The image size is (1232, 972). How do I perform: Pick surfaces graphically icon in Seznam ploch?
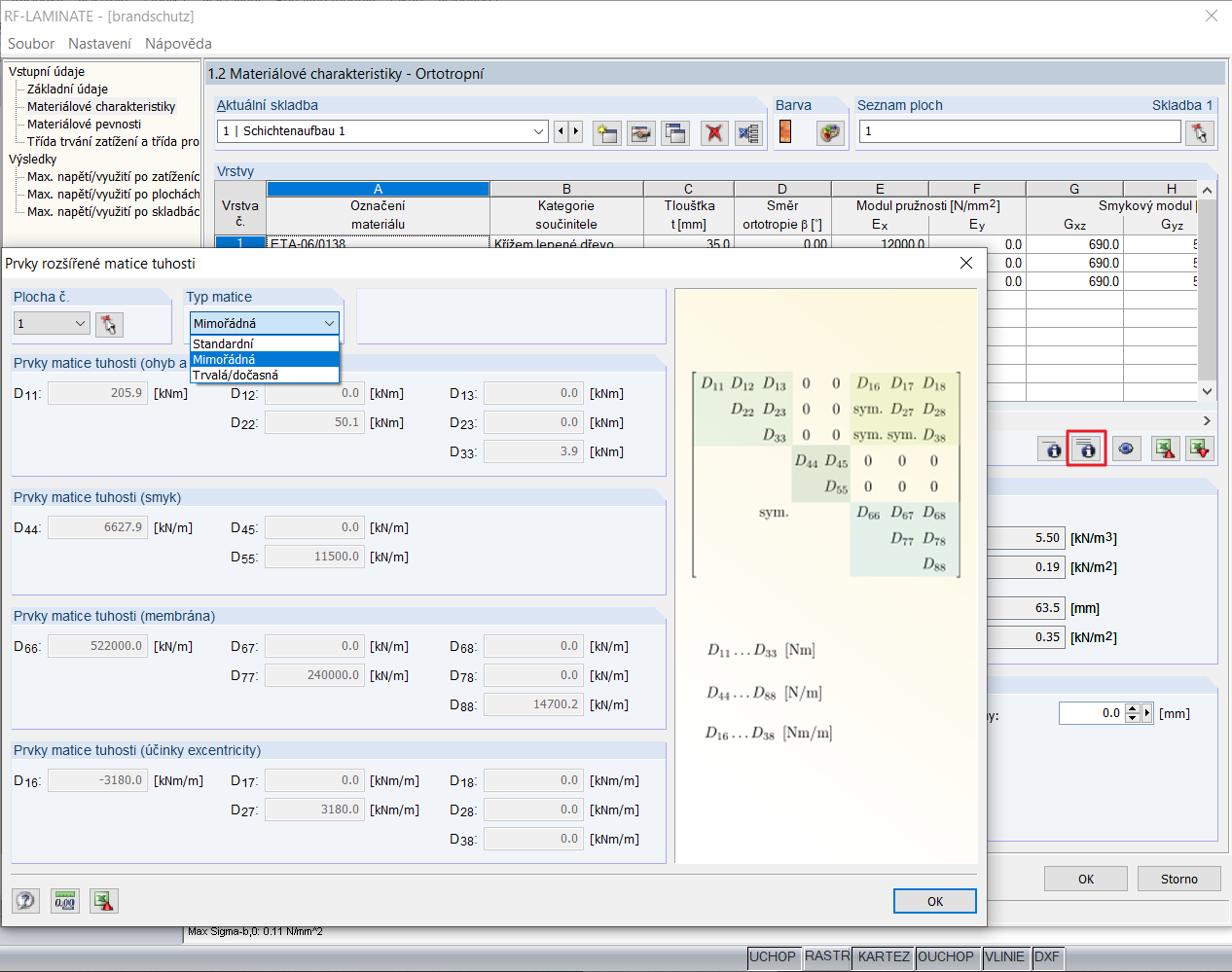coord(1200,133)
